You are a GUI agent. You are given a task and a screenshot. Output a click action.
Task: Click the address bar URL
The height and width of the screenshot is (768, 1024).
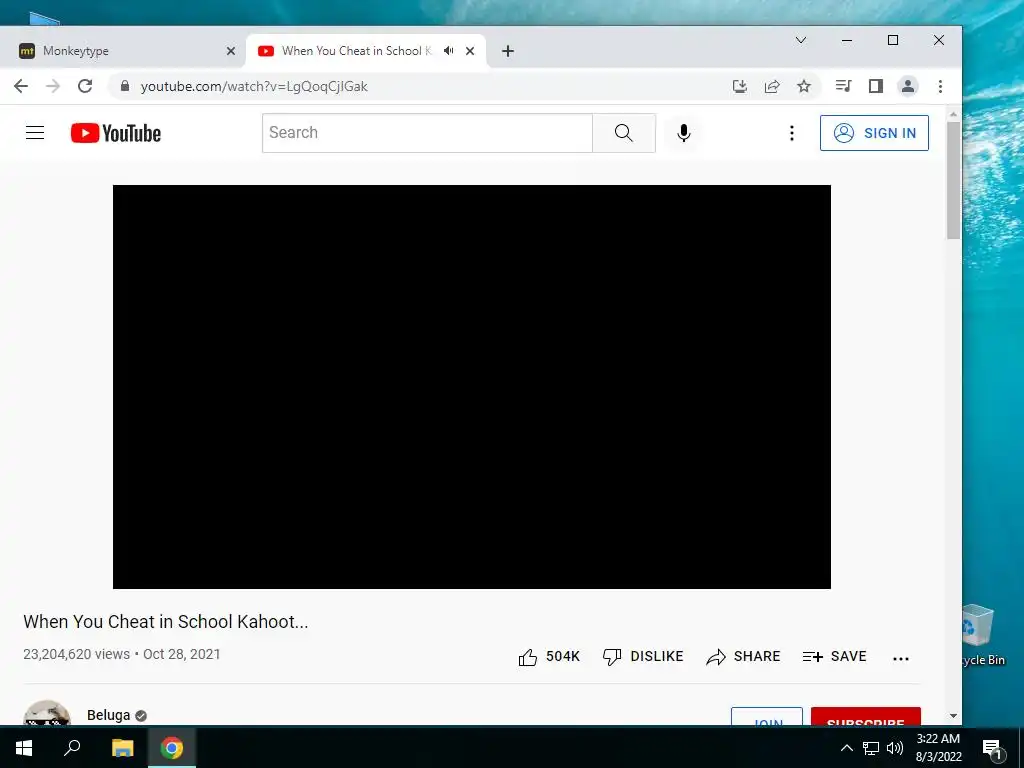point(254,86)
